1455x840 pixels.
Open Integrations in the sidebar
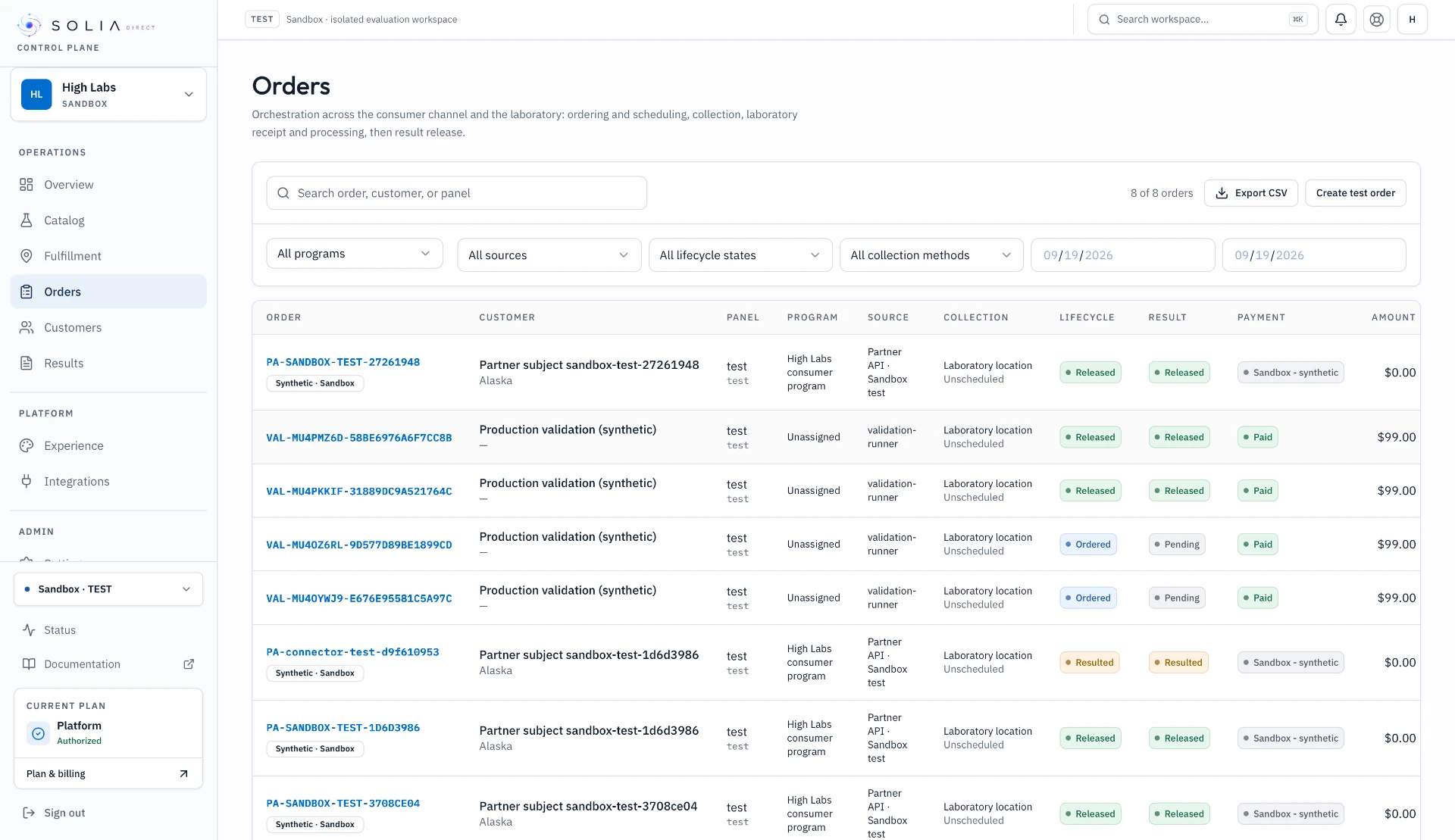point(108,481)
